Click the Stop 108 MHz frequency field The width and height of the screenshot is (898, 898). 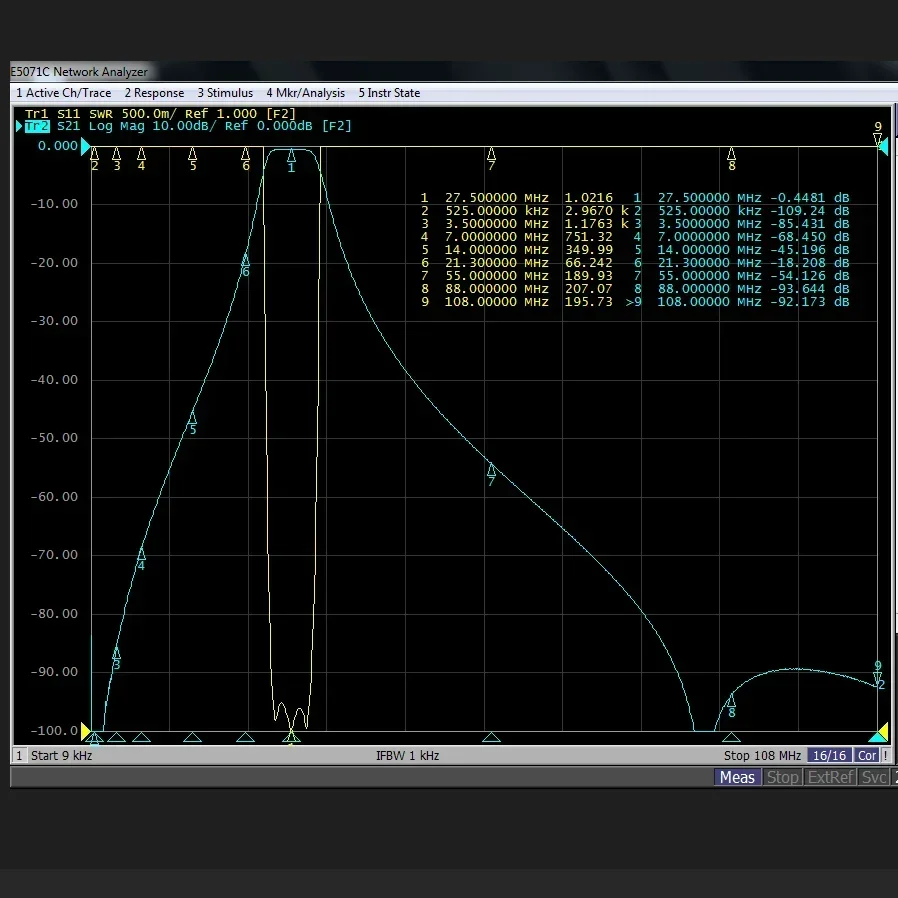762,755
